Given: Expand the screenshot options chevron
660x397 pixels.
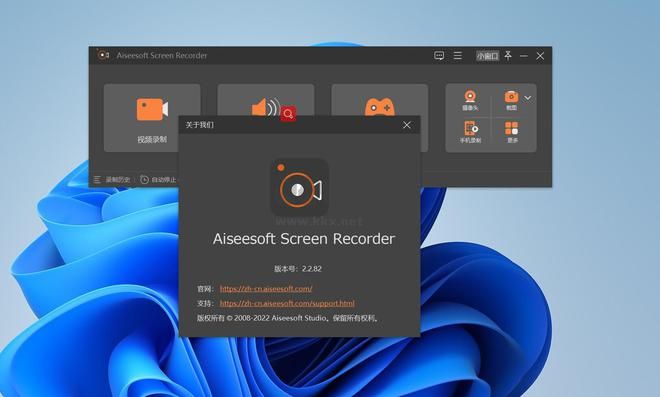Looking at the screenshot, I should pos(528,98).
